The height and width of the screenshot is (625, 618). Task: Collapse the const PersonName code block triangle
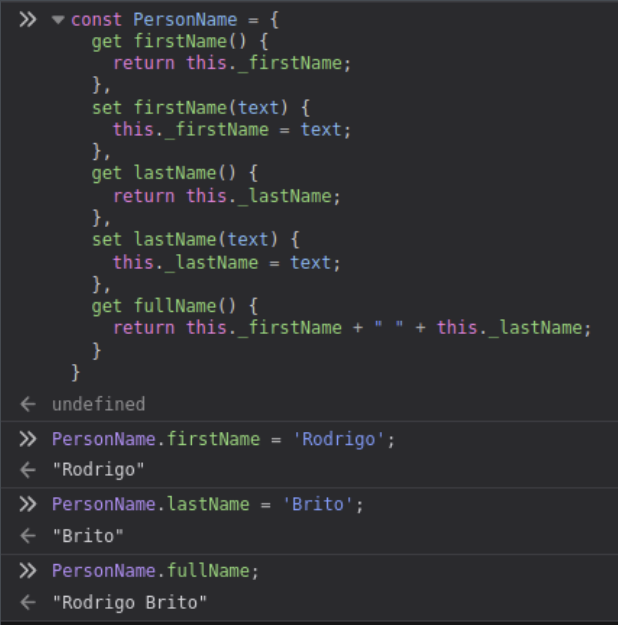[x=57, y=20]
